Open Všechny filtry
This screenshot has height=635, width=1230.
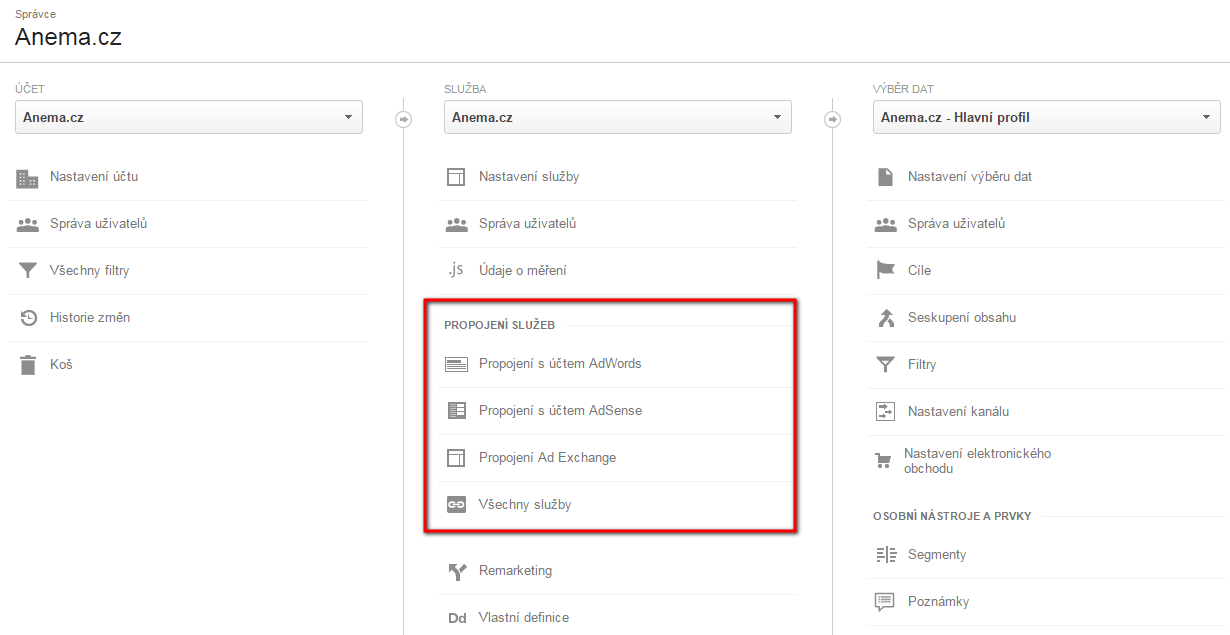(89, 271)
